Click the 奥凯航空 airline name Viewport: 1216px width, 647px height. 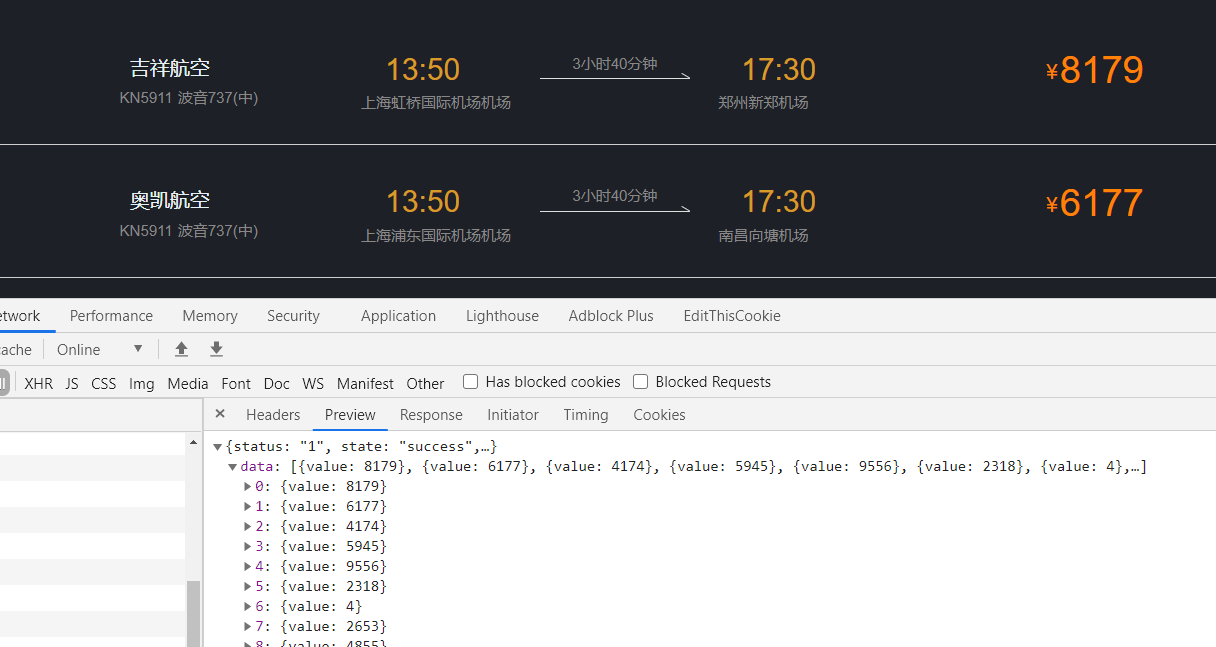coord(170,200)
